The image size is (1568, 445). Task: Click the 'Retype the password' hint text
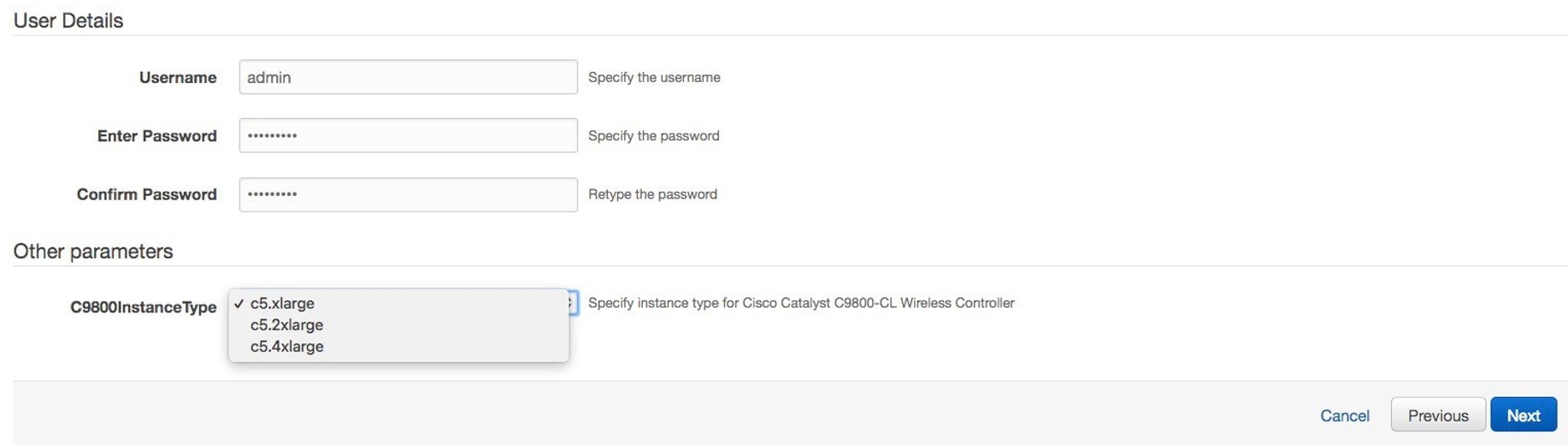click(x=652, y=194)
